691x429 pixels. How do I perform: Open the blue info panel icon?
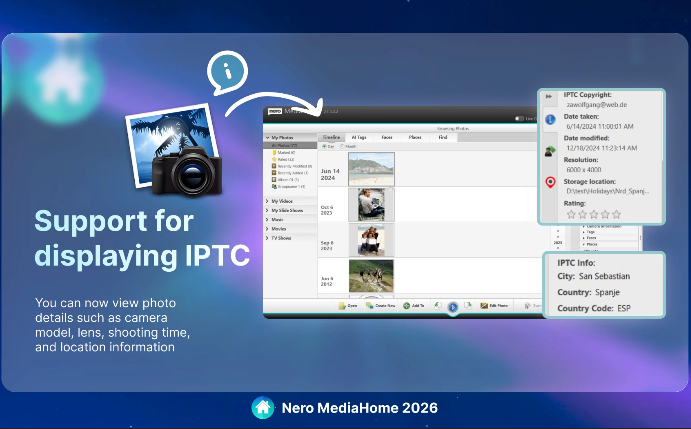tap(550, 119)
